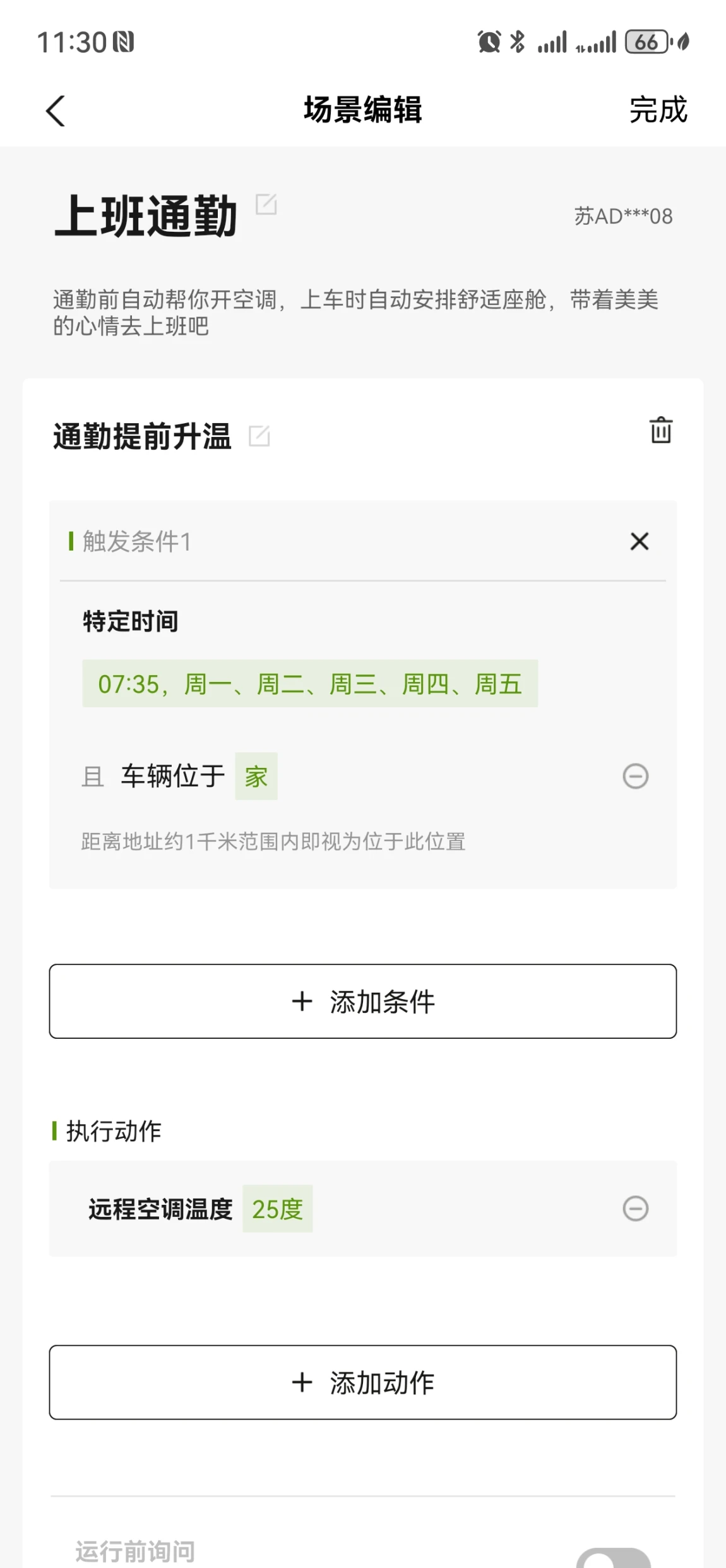This screenshot has height=1568, width=726.
Task: Add a new action with 添加动作
Action: [363, 1382]
